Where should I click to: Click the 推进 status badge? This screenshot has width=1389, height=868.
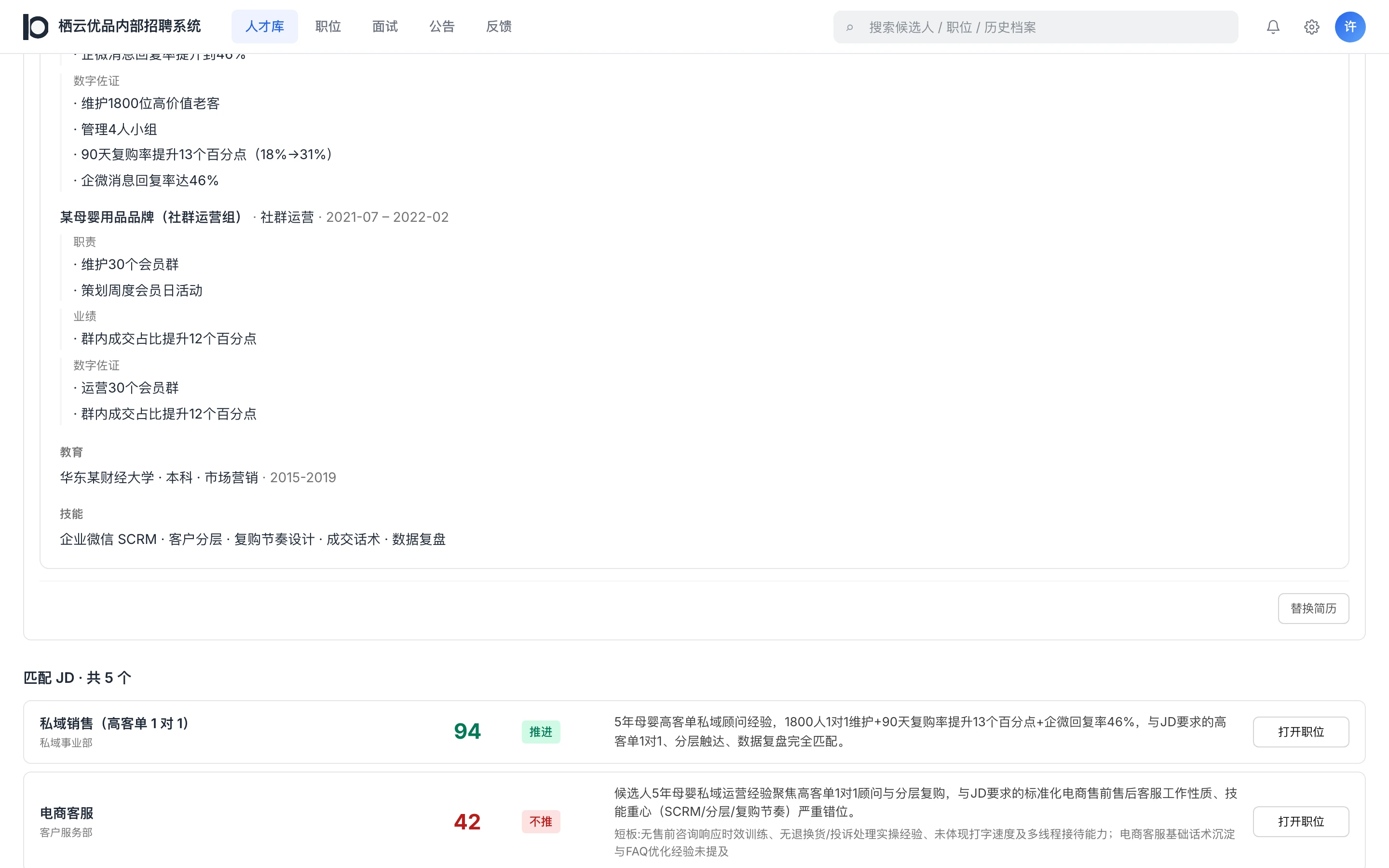541,732
